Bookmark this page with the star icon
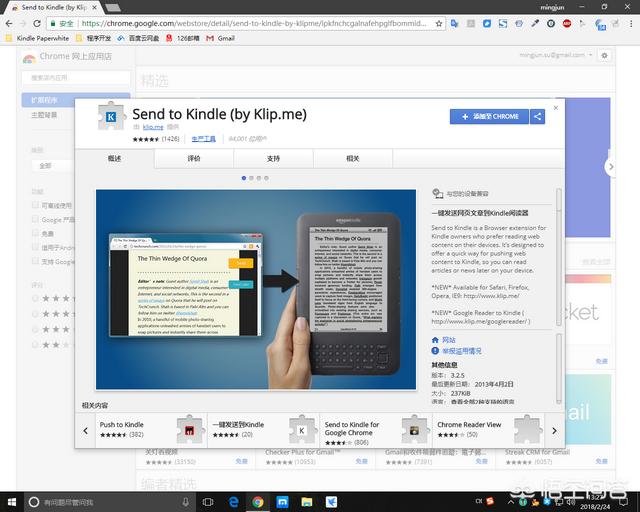Image resolution: width=640 pixels, height=512 pixels. [x=439, y=24]
